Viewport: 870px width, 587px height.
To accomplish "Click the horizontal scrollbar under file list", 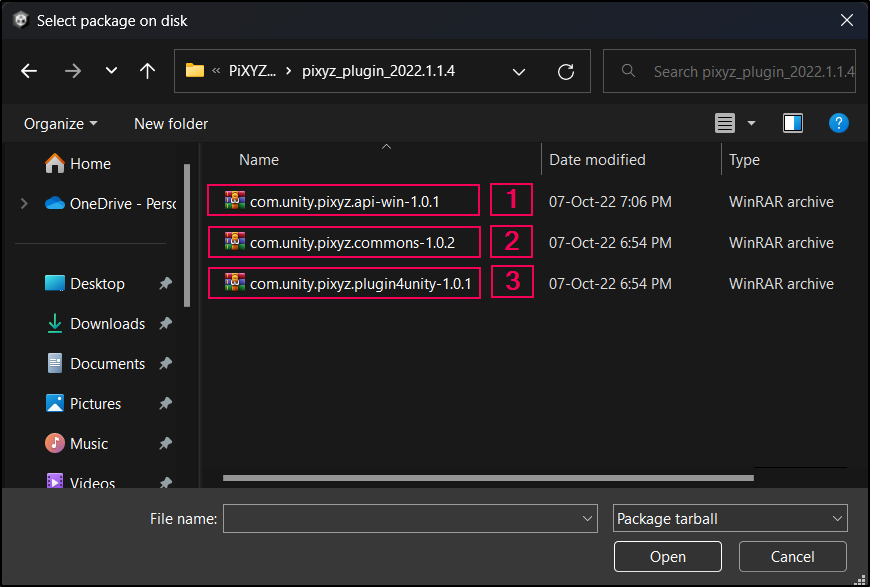I will tap(488, 478).
